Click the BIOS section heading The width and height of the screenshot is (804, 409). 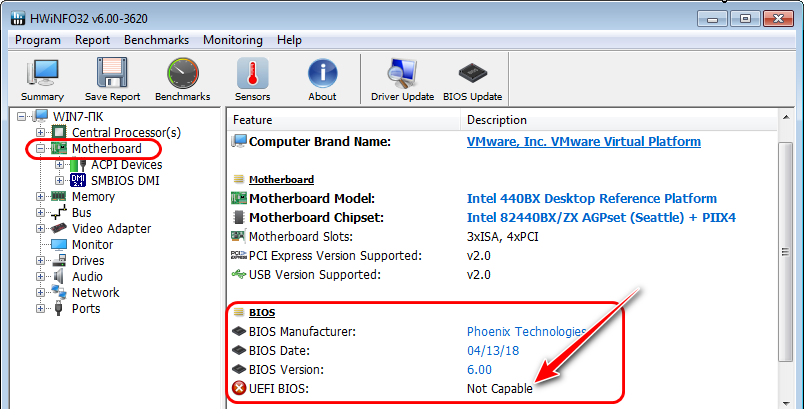pyautogui.click(x=262, y=313)
